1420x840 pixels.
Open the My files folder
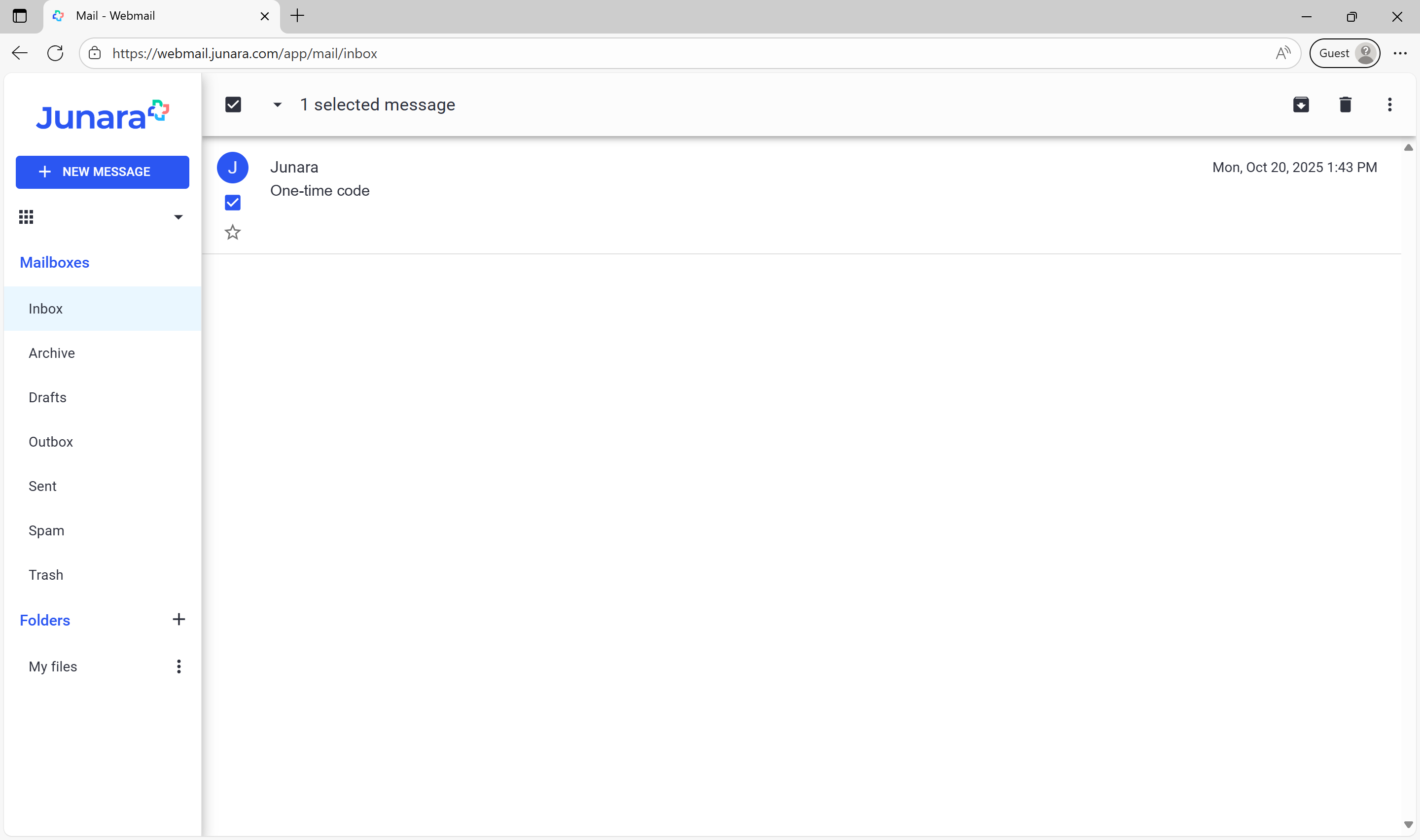tap(53, 666)
